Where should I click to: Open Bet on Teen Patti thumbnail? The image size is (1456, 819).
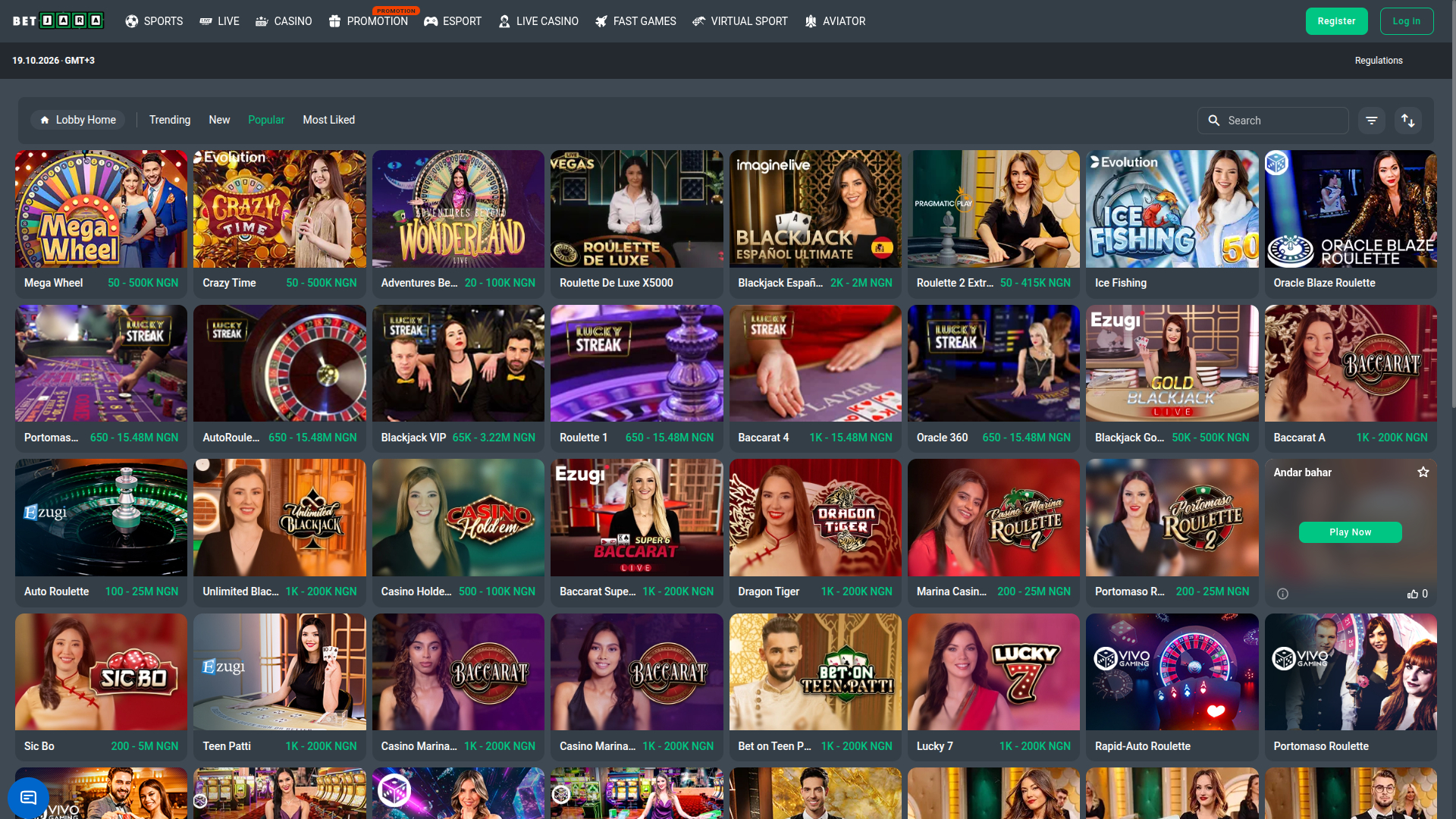tap(815, 672)
